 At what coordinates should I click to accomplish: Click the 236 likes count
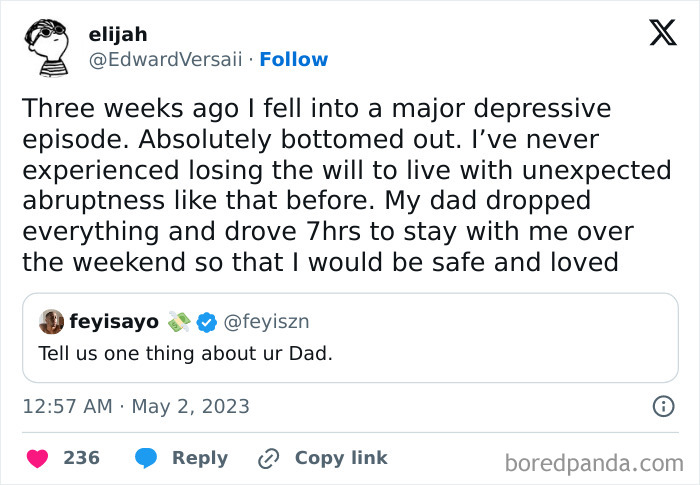[81, 458]
